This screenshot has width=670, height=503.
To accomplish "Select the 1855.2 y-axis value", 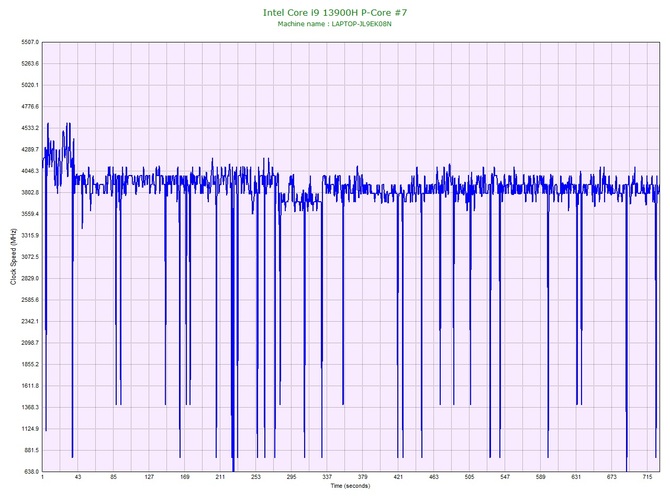I will point(30,365).
